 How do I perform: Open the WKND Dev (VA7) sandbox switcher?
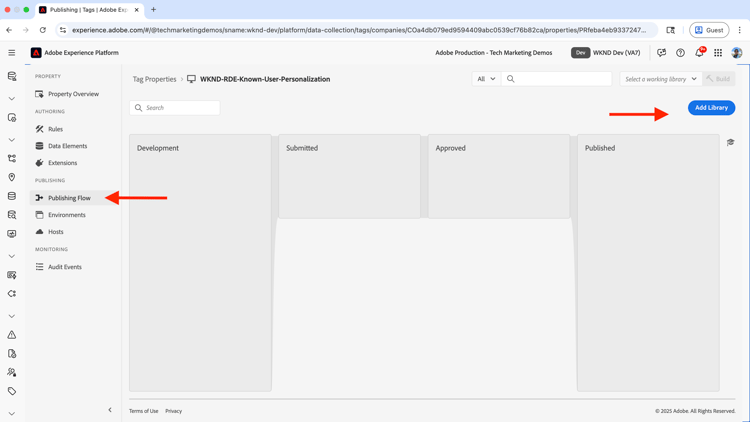[x=606, y=53]
